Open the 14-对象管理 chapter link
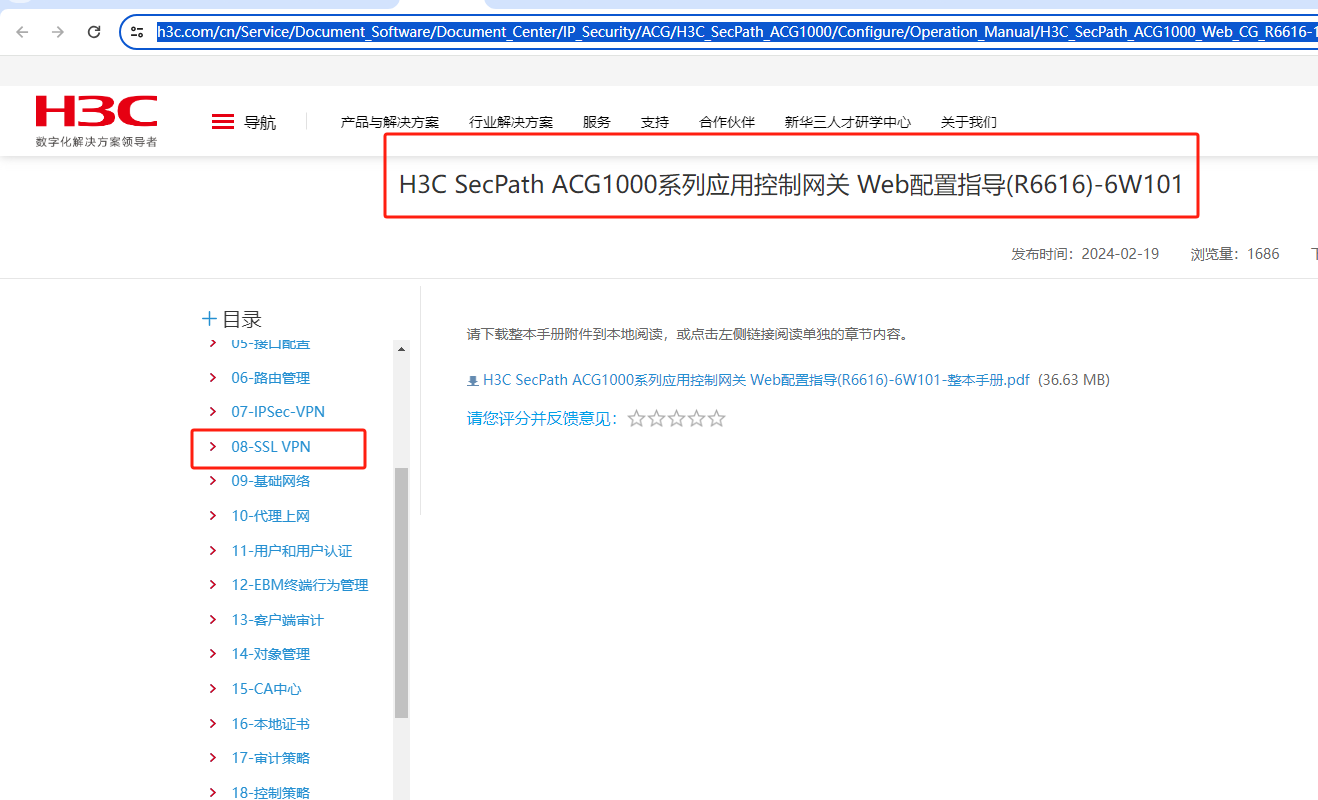Screen dimensions: 1318x800 (271, 654)
